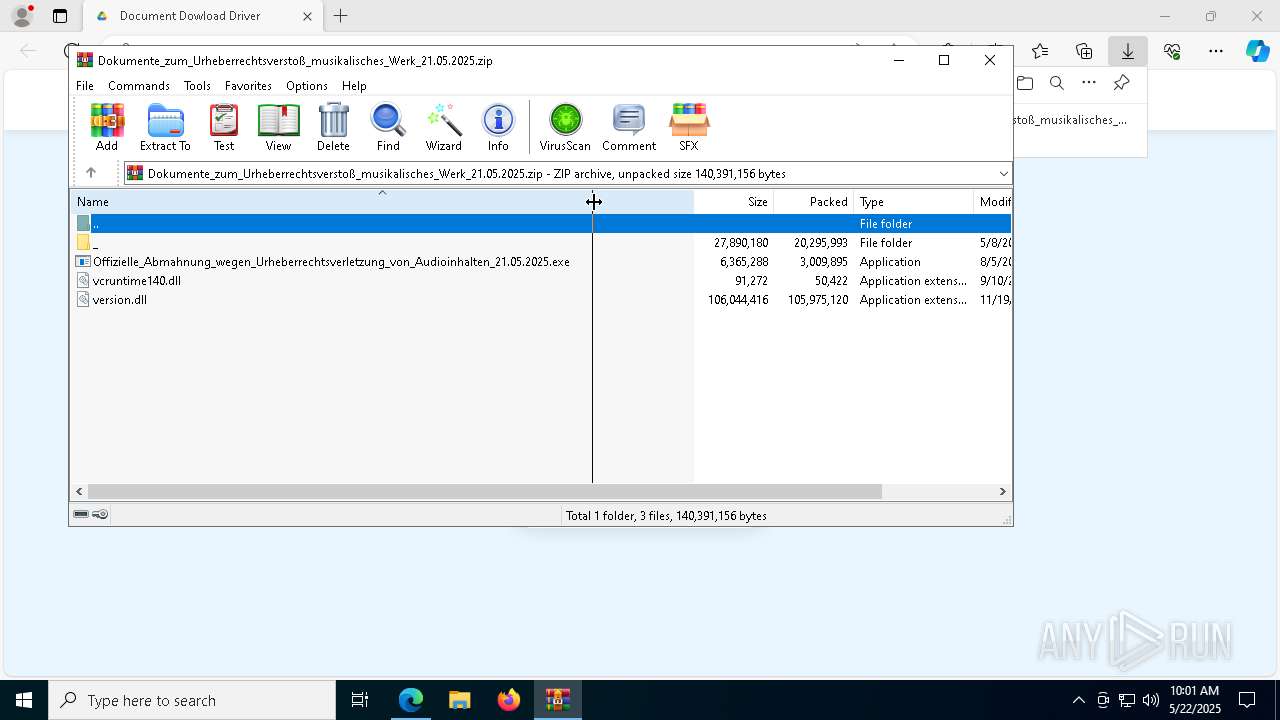Click the taskbar search box
The height and width of the screenshot is (720, 1280).
point(192,700)
